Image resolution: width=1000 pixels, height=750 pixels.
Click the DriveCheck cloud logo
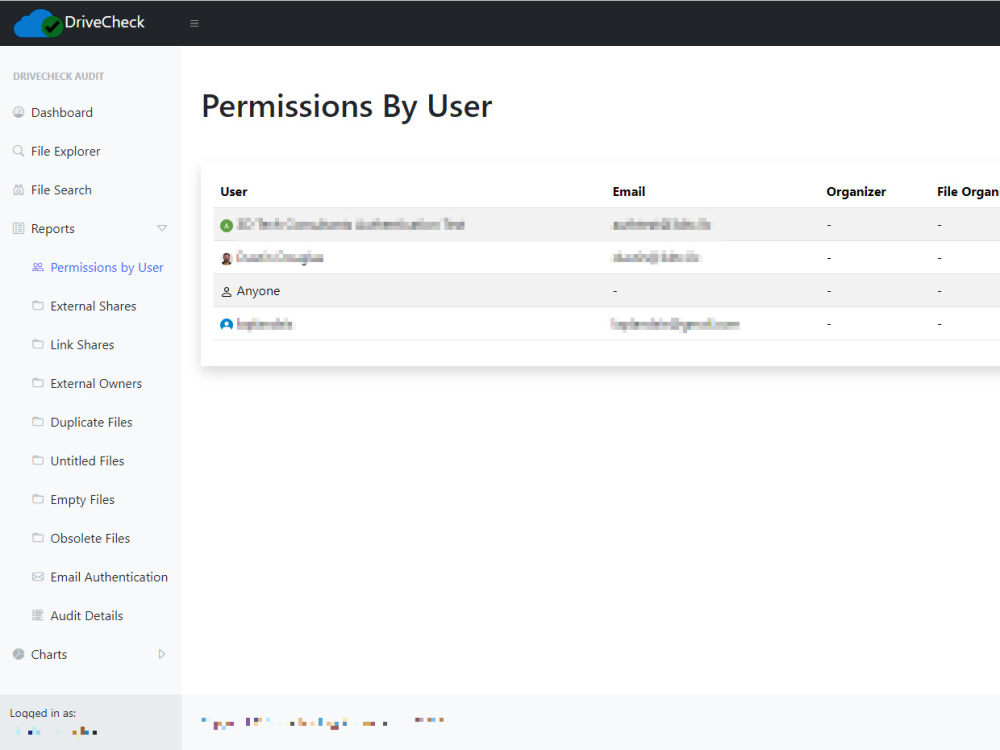click(x=38, y=23)
